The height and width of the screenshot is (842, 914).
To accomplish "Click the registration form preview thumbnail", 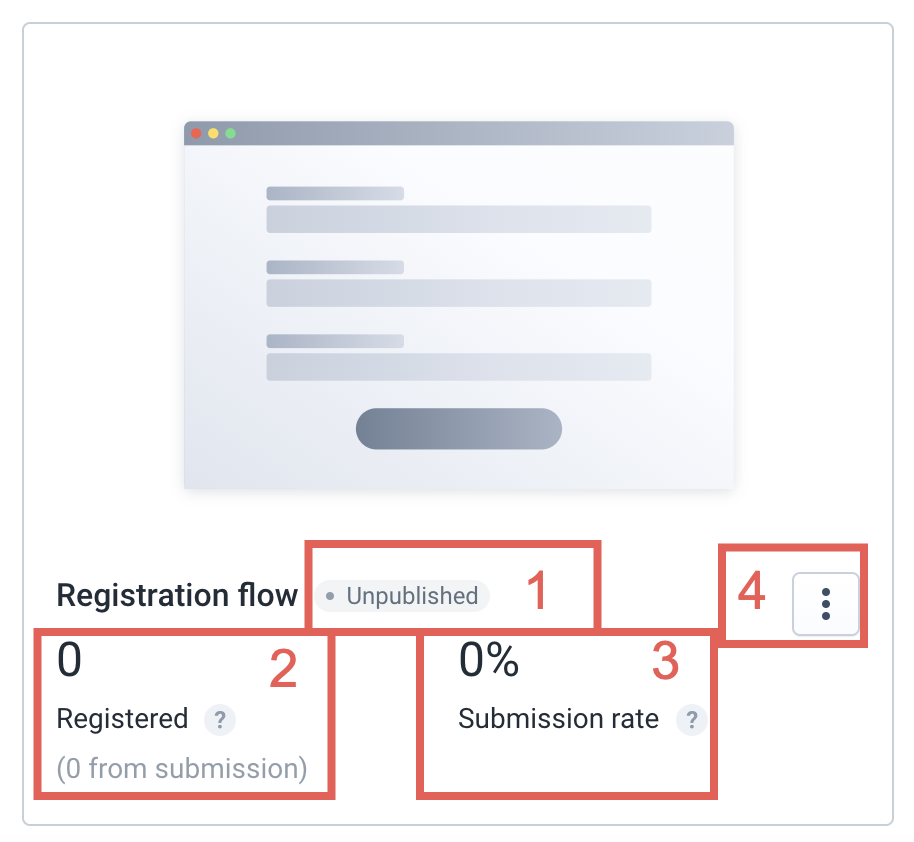I will [459, 304].
